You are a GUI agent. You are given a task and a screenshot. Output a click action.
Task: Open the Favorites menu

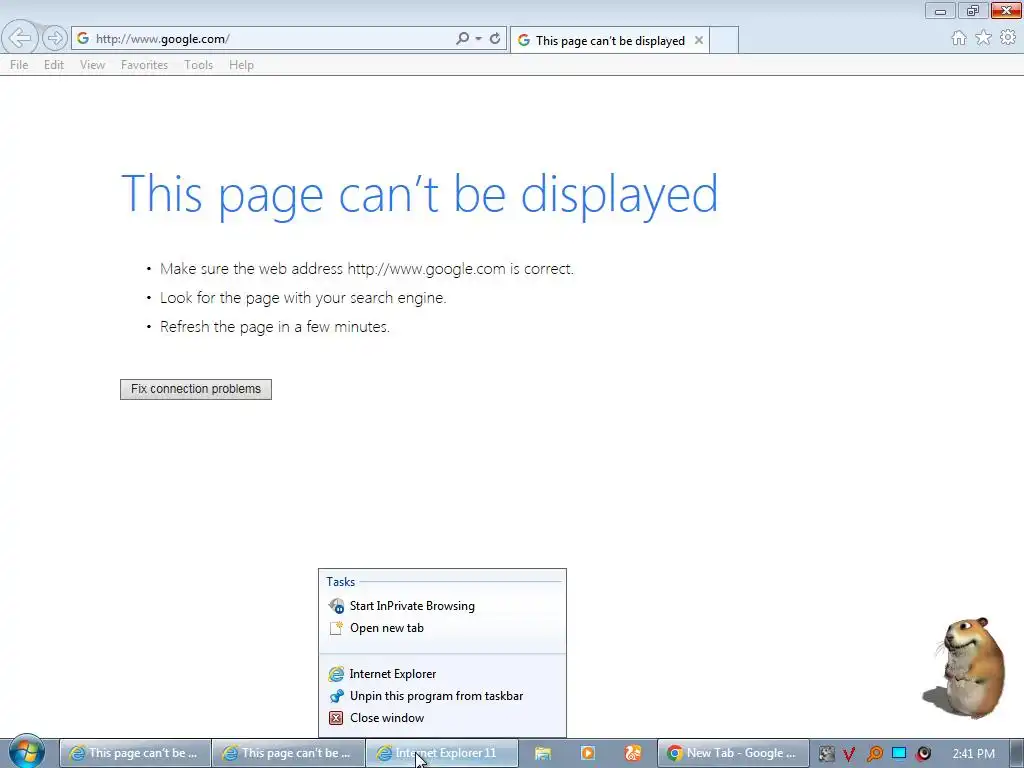coord(144,65)
